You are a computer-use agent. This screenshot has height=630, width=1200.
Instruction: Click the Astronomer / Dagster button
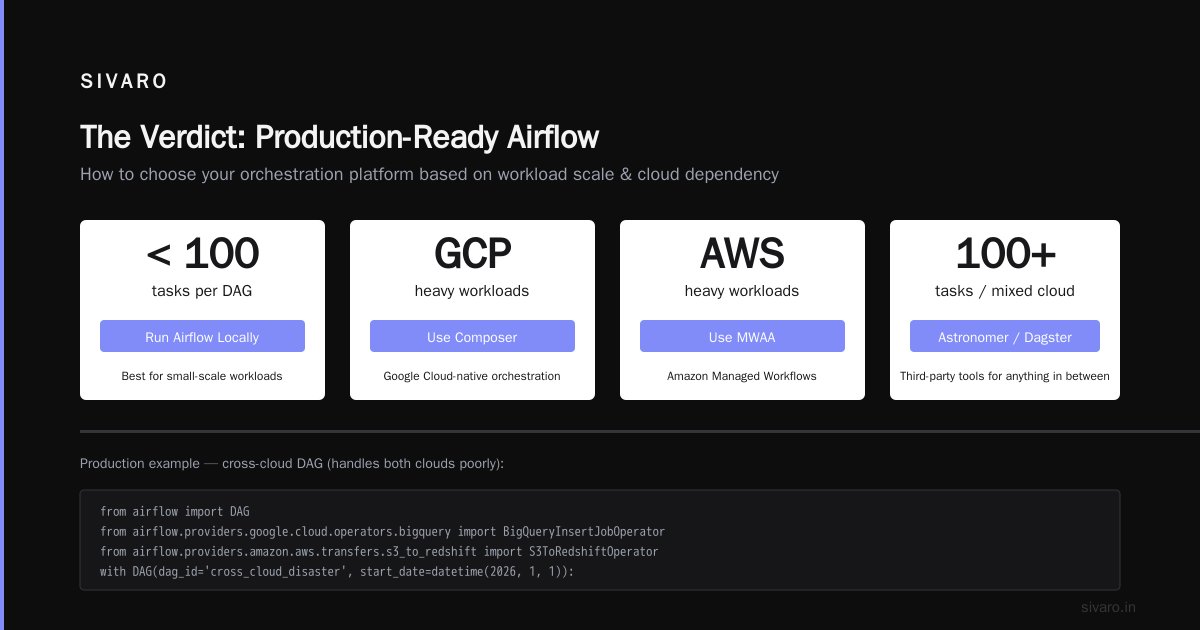[1005, 336]
